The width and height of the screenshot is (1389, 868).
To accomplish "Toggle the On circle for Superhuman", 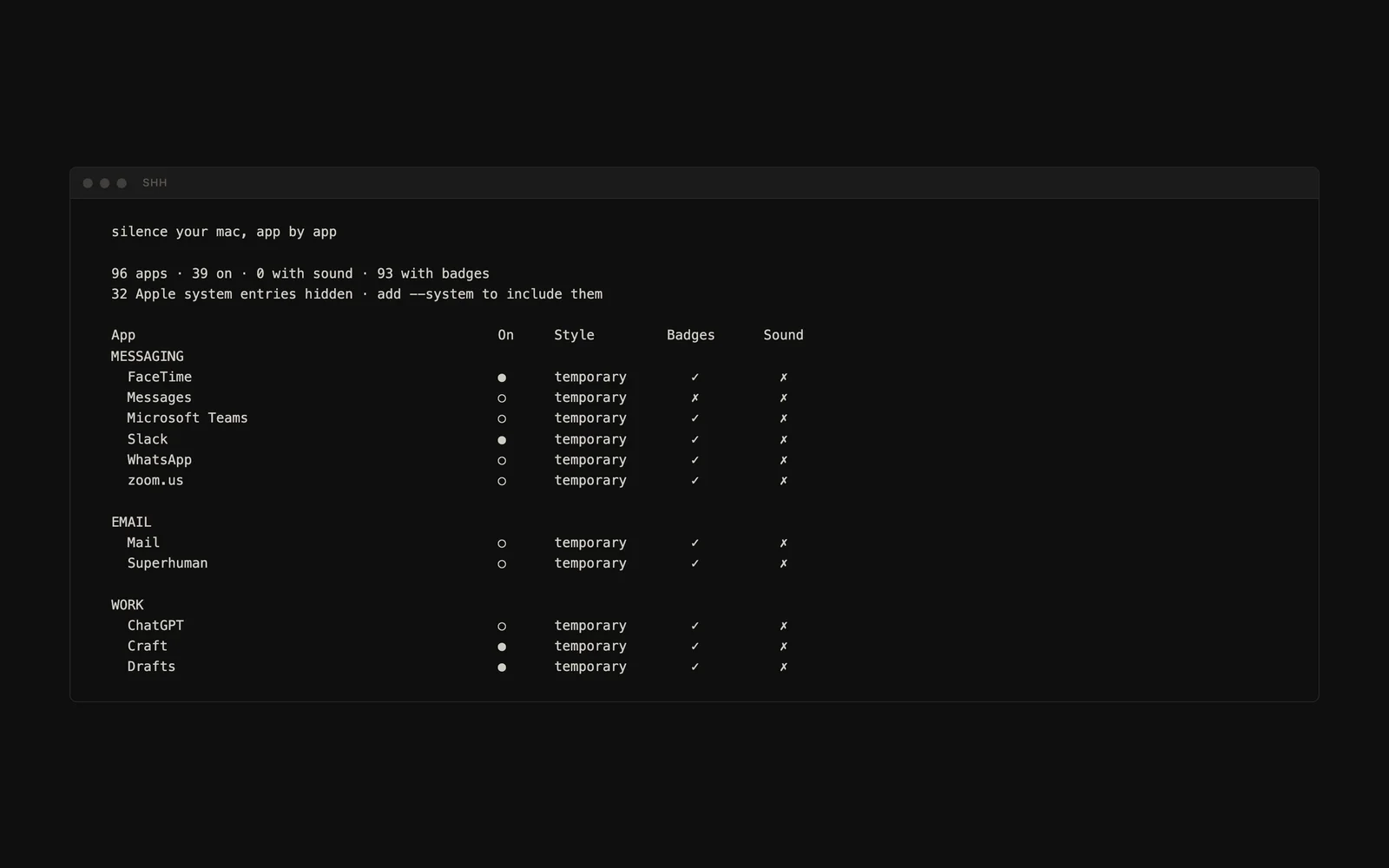I will click(x=502, y=564).
